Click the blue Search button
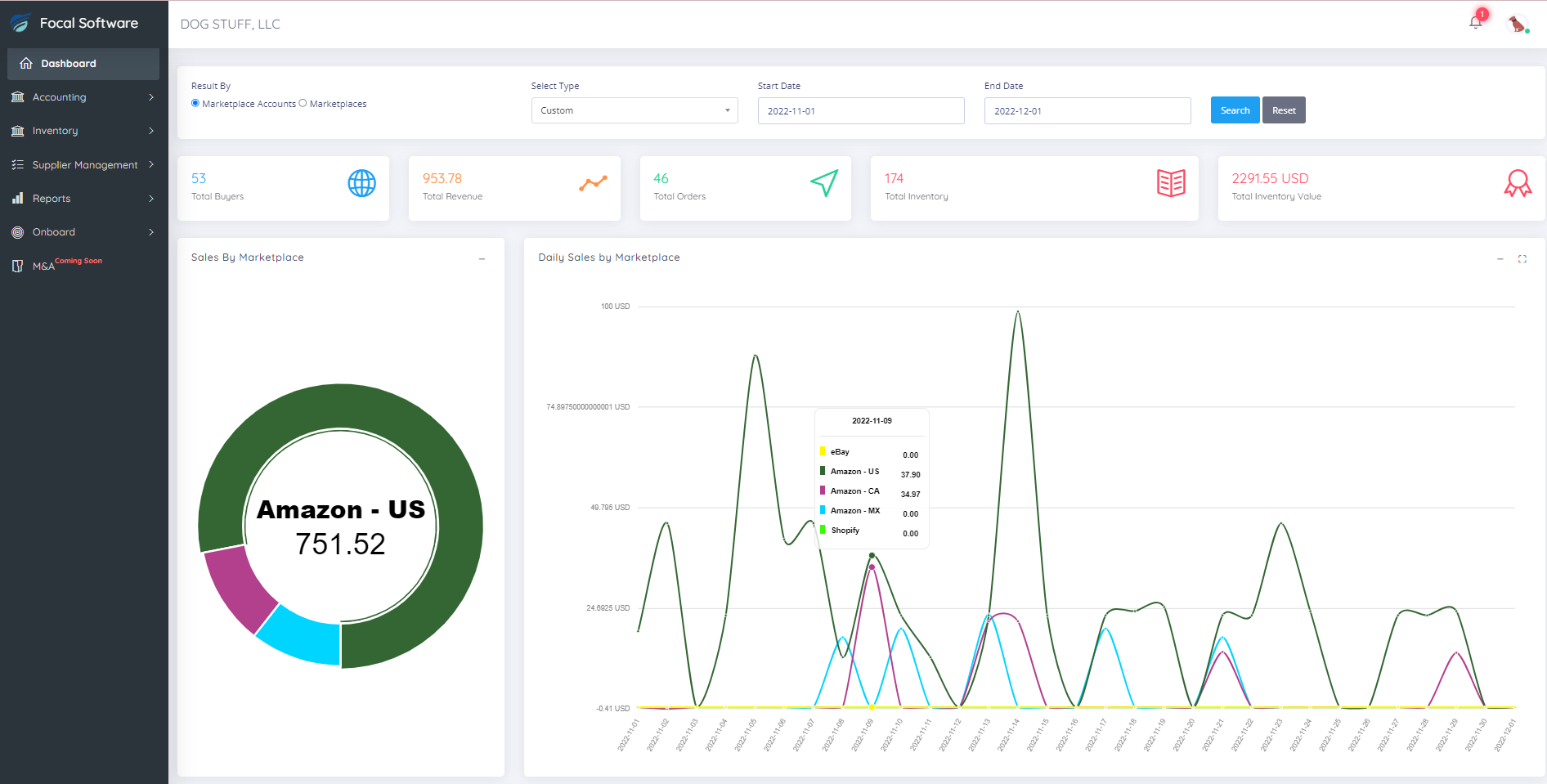The image size is (1547, 784). coord(1235,110)
